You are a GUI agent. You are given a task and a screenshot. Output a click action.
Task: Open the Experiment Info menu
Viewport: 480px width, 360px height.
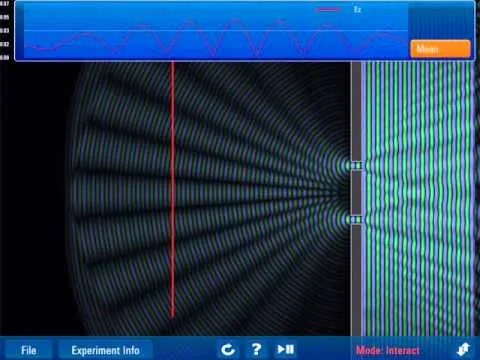pos(105,350)
